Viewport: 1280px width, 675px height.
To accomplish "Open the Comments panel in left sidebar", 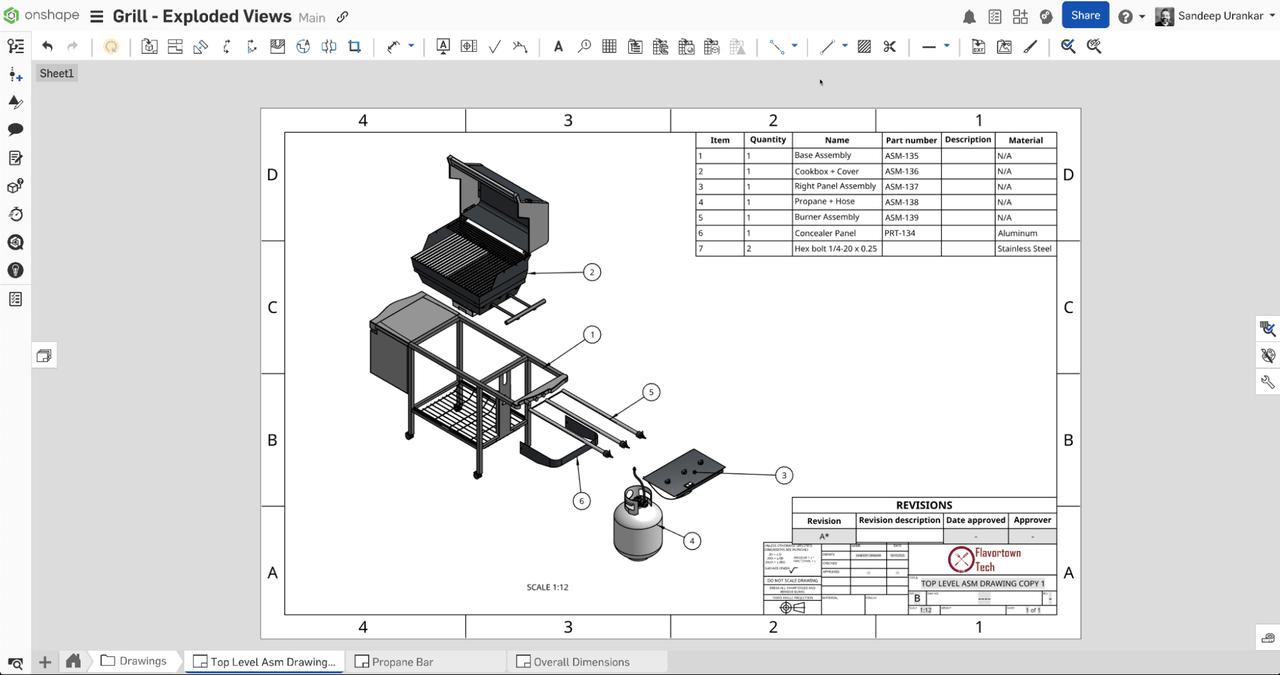I will 15,128.
